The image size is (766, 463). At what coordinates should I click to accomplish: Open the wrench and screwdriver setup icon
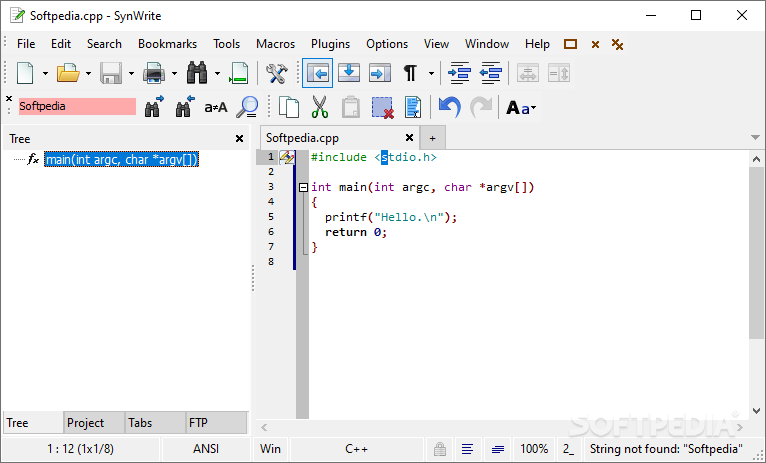tap(277, 73)
